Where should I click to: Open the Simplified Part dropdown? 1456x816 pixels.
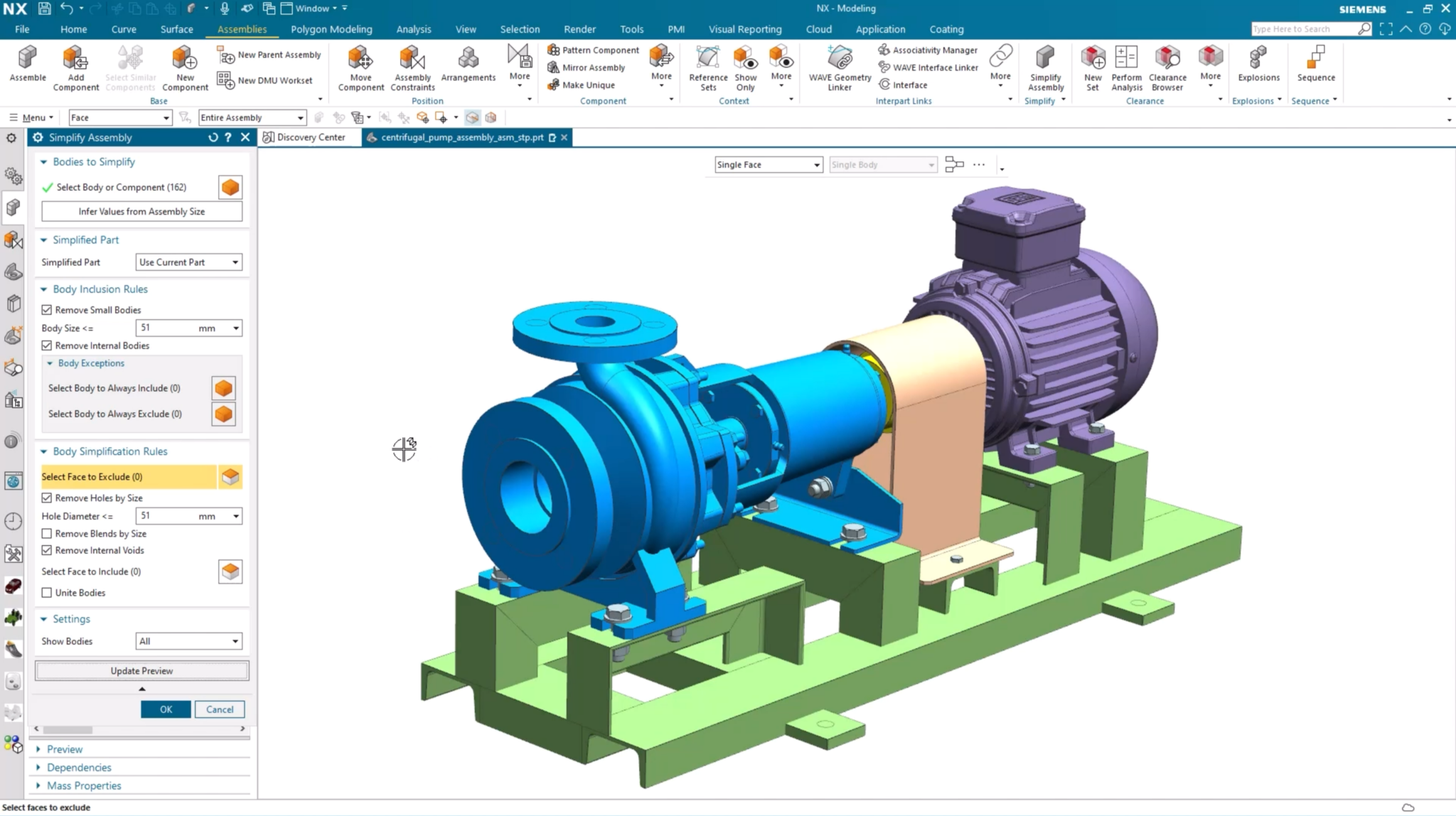pyautogui.click(x=188, y=262)
